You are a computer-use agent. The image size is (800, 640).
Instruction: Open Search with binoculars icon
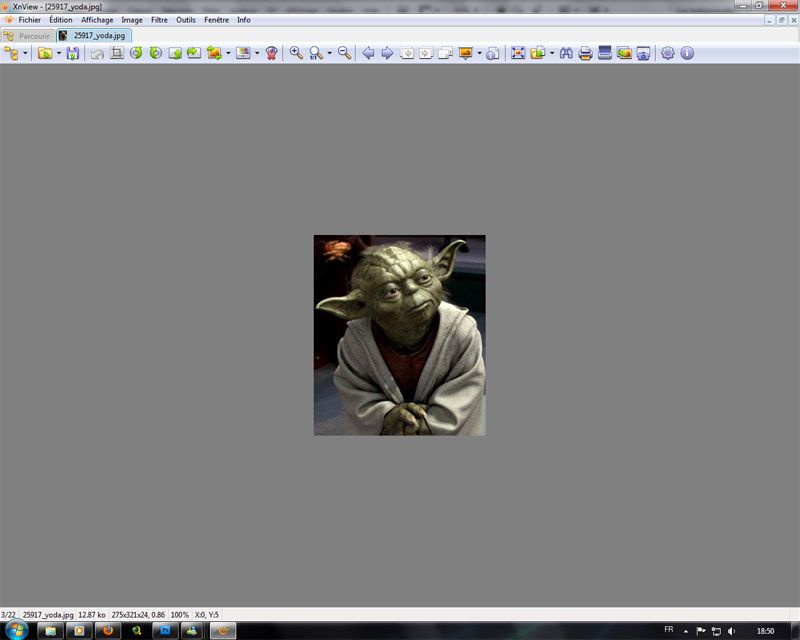(566, 53)
